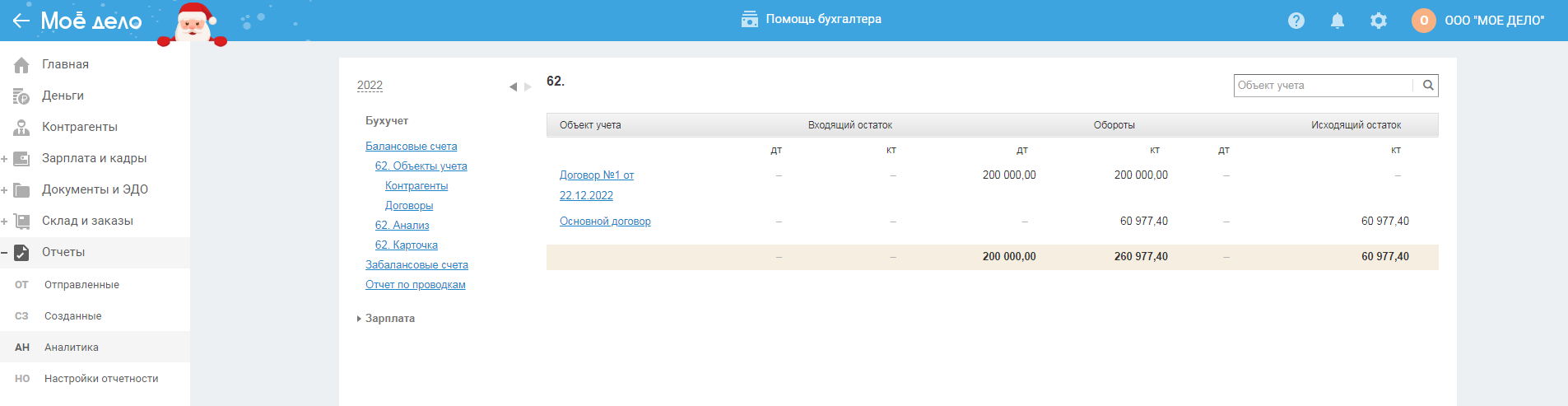The image size is (1568, 406).
Task: Expand the Зарплата и кадры section
Action: point(5,159)
